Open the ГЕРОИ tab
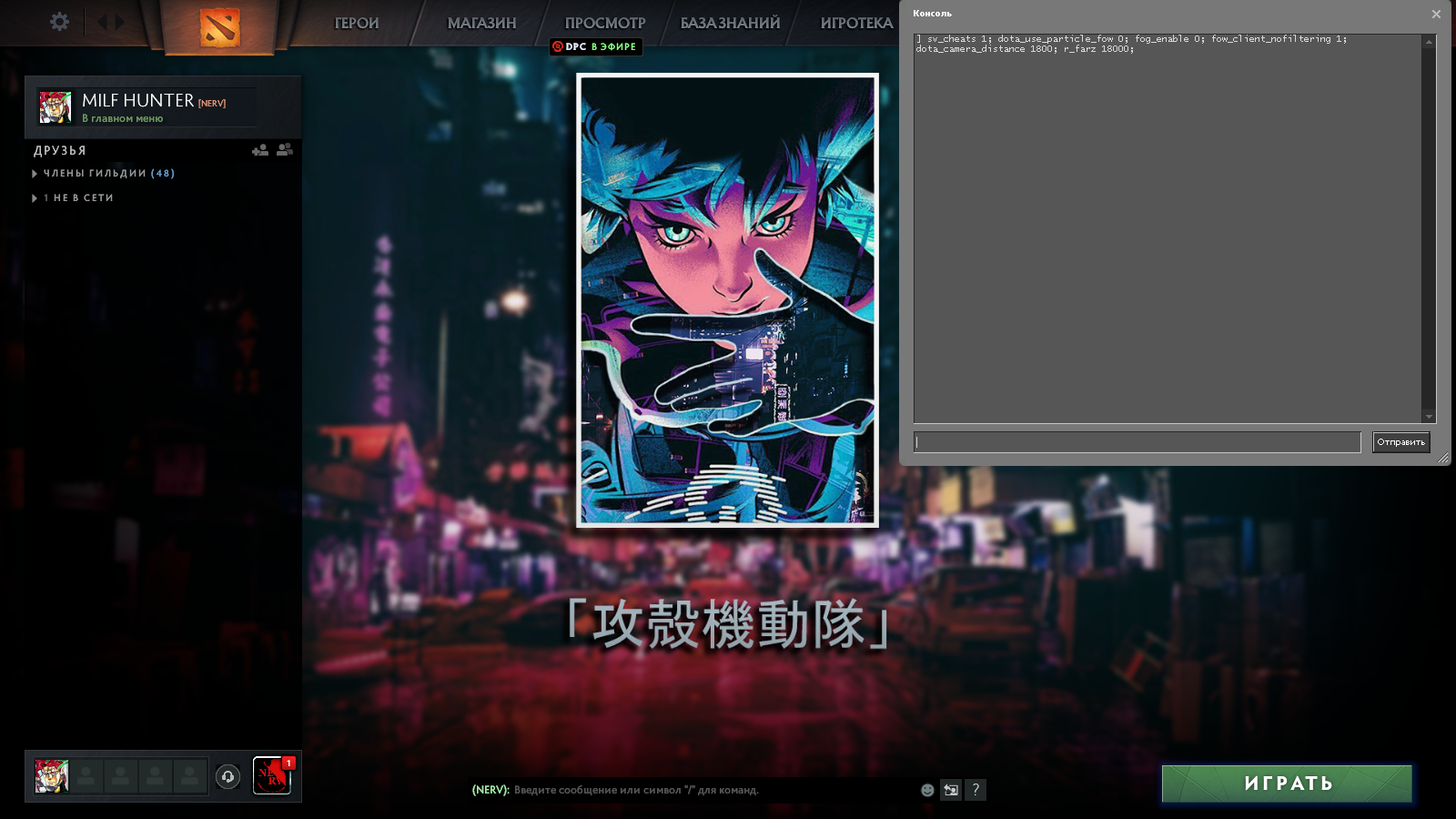This screenshot has width=1456, height=819. [357, 23]
